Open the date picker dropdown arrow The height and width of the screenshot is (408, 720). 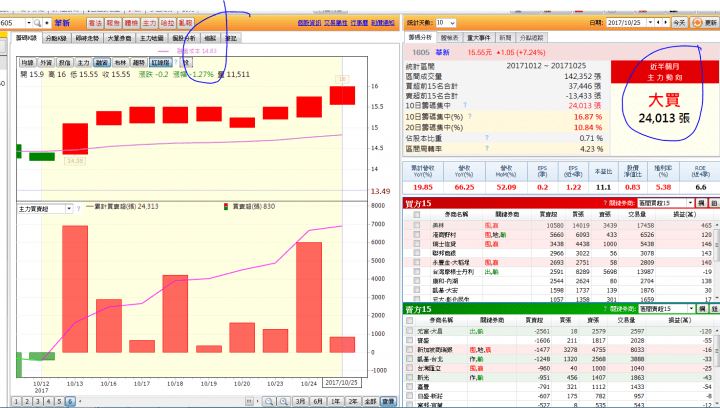(650, 22)
